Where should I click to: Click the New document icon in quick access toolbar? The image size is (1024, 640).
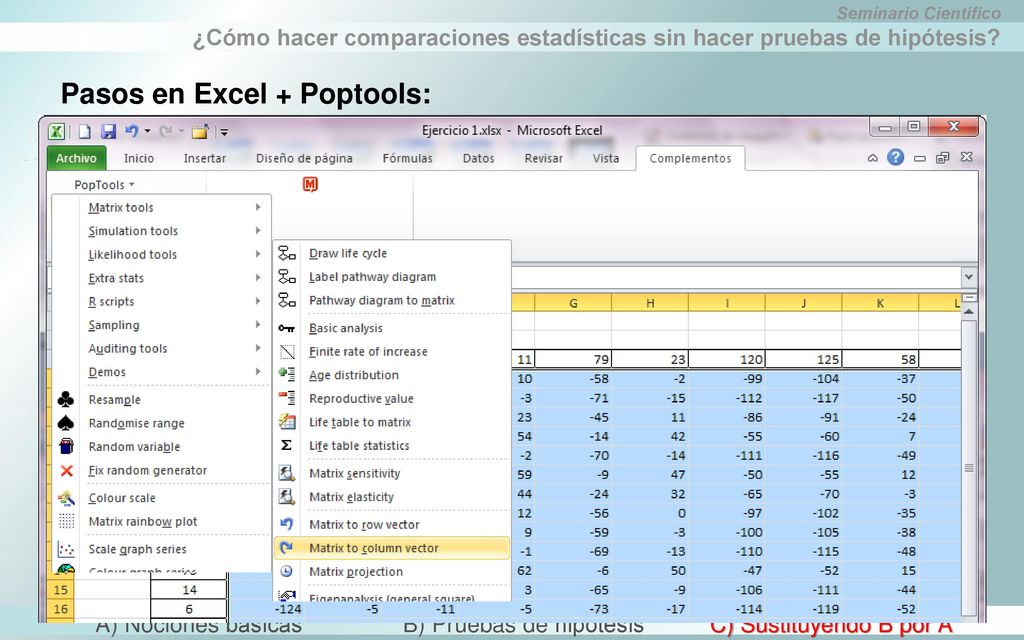tap(84, 131)
